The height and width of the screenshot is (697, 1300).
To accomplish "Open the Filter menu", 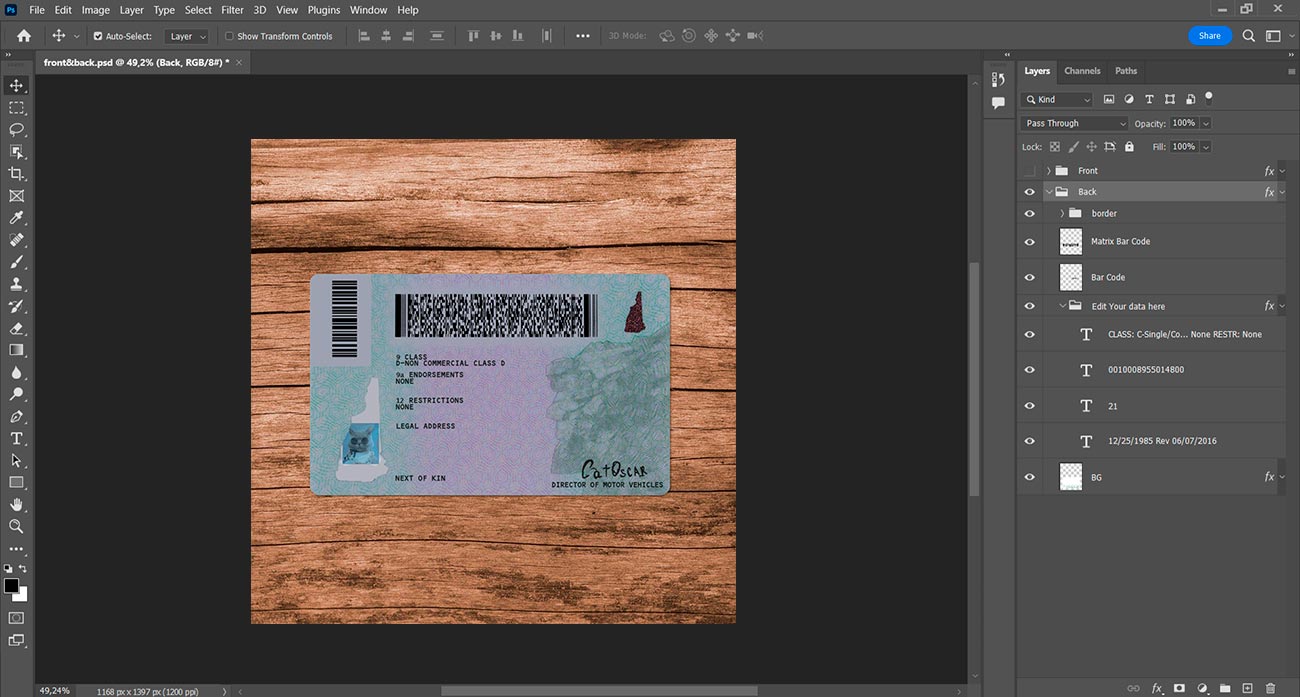I will coord(232,10).
